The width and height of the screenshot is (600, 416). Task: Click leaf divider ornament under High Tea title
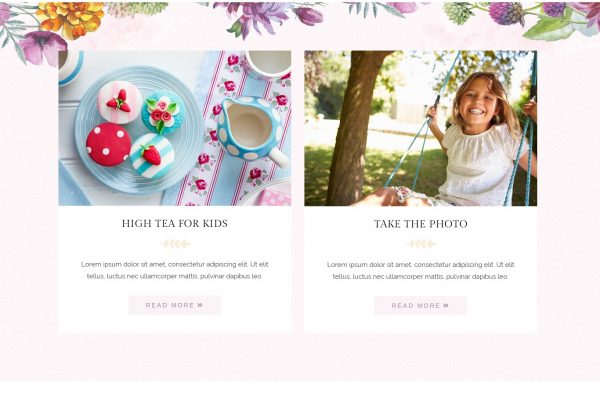click(x=175, y=243)
